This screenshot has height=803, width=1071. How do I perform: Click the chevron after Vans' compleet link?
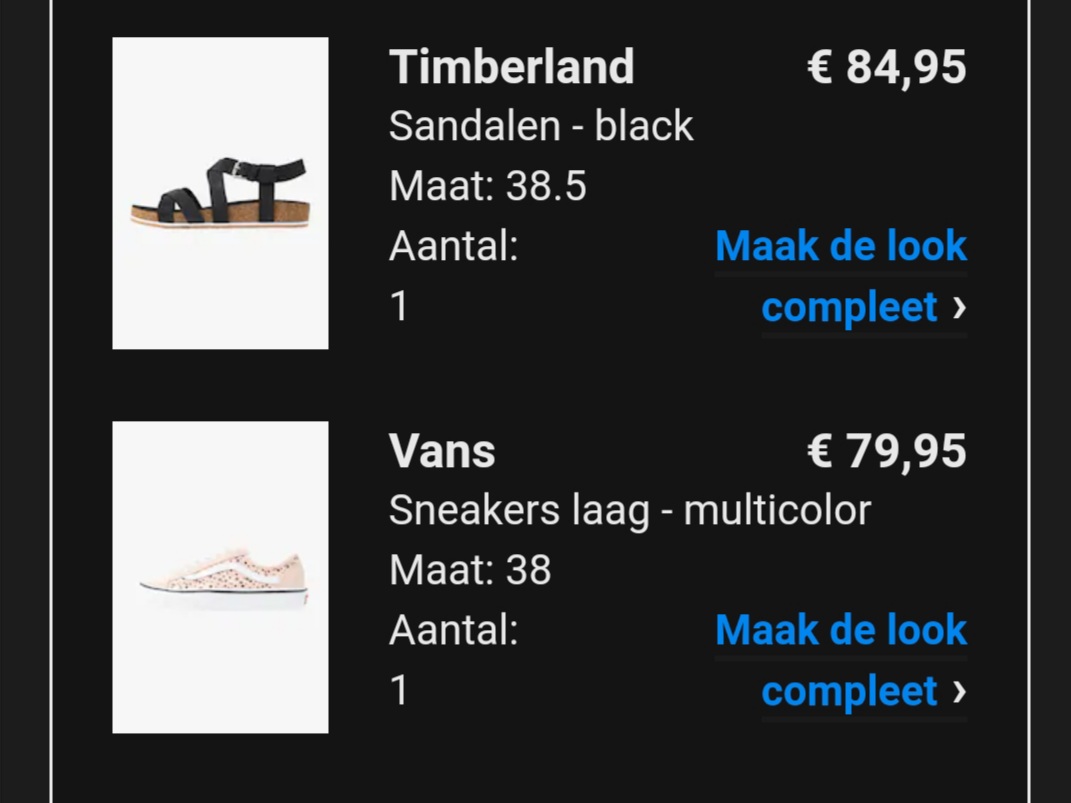pos(959,692)
